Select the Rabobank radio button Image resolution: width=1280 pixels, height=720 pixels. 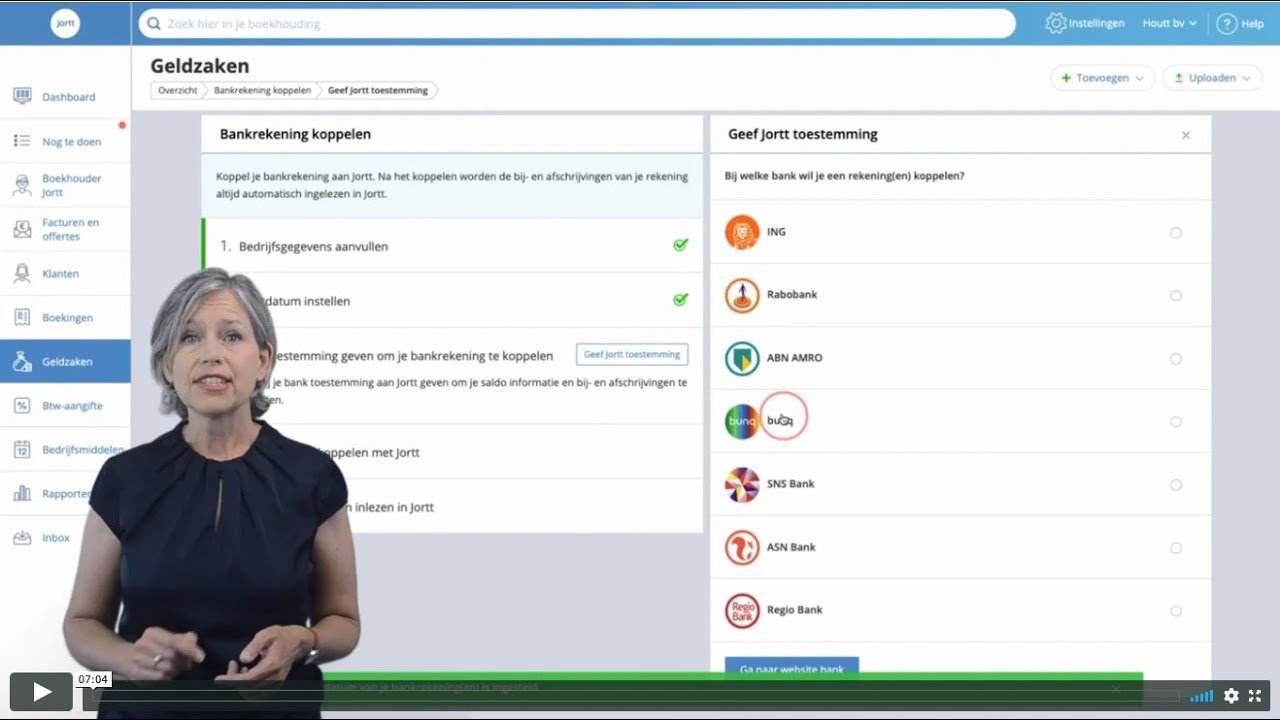point(1176,296)
